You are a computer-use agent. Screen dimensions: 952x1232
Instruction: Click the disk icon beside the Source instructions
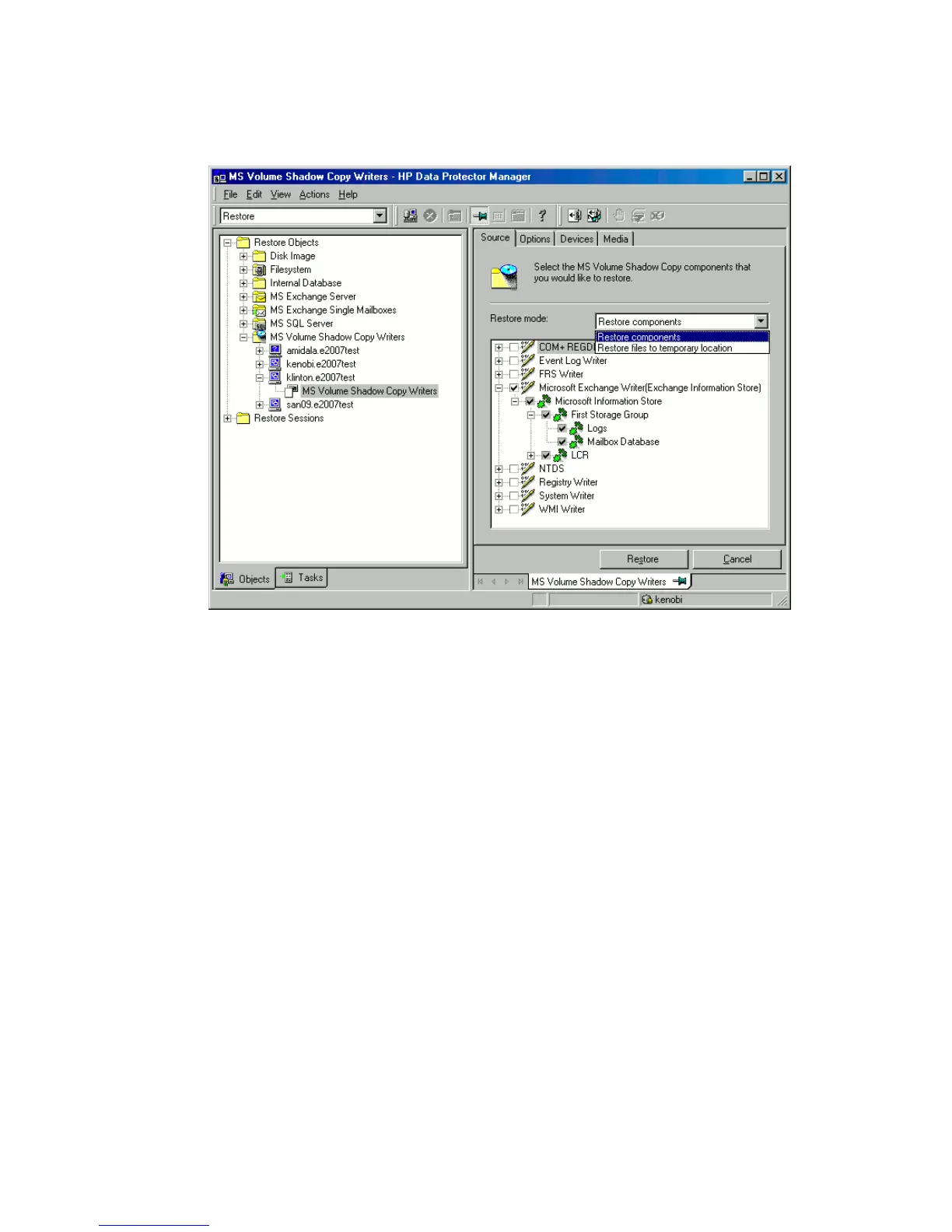[x=505, y=276]
